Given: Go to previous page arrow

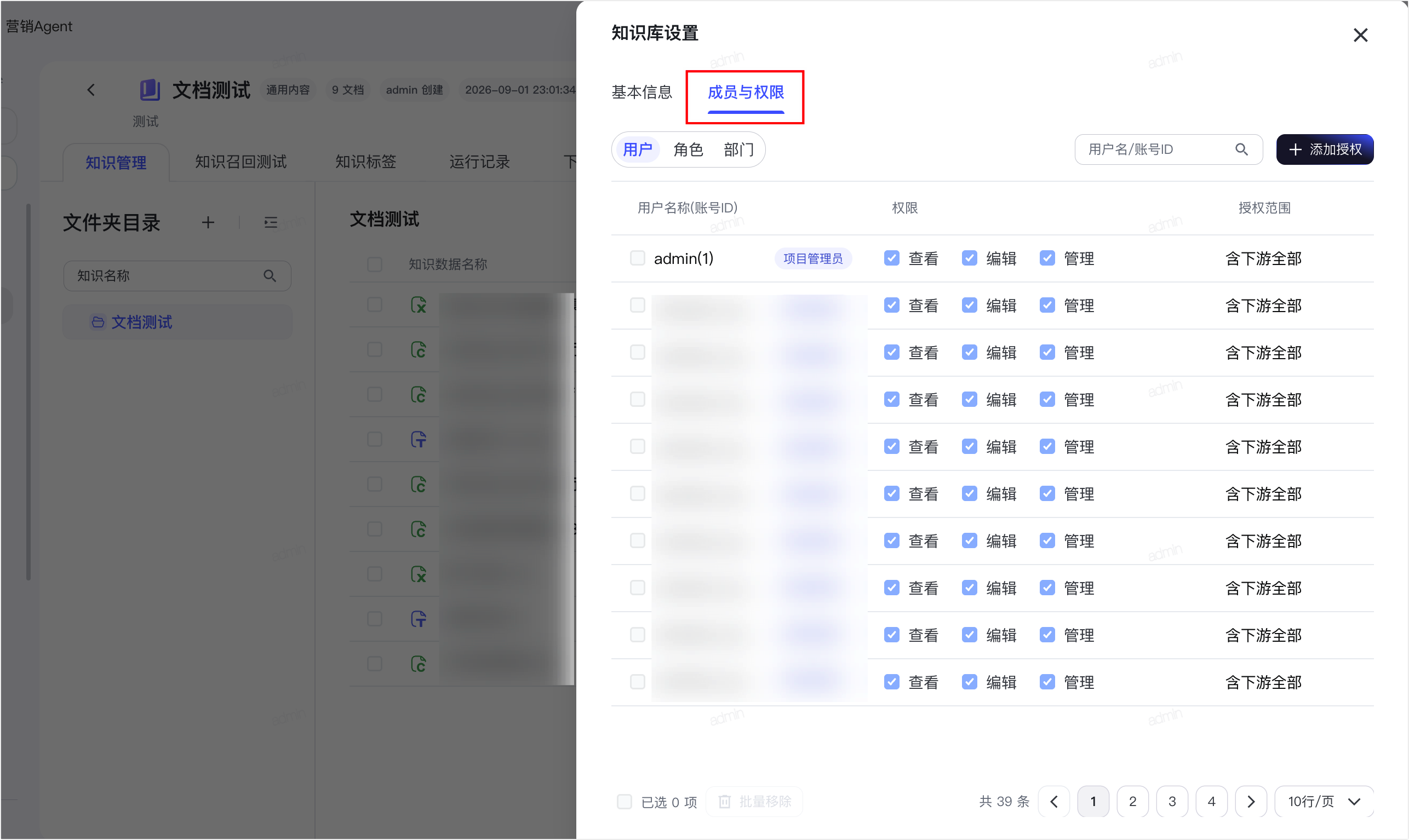Looking at the screenshot, I should [x=1053, y=802].
